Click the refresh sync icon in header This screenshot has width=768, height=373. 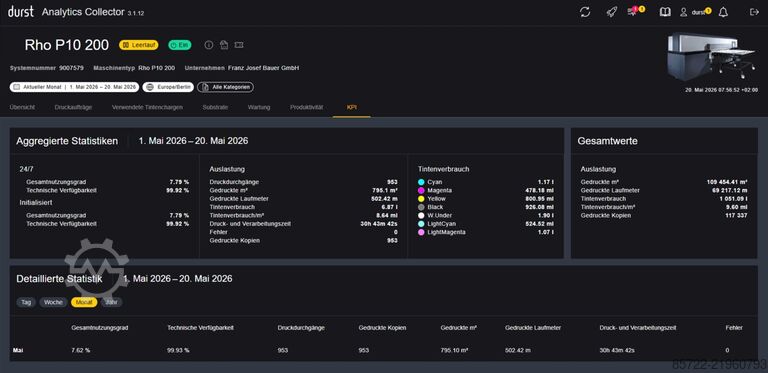click(585, 12)
